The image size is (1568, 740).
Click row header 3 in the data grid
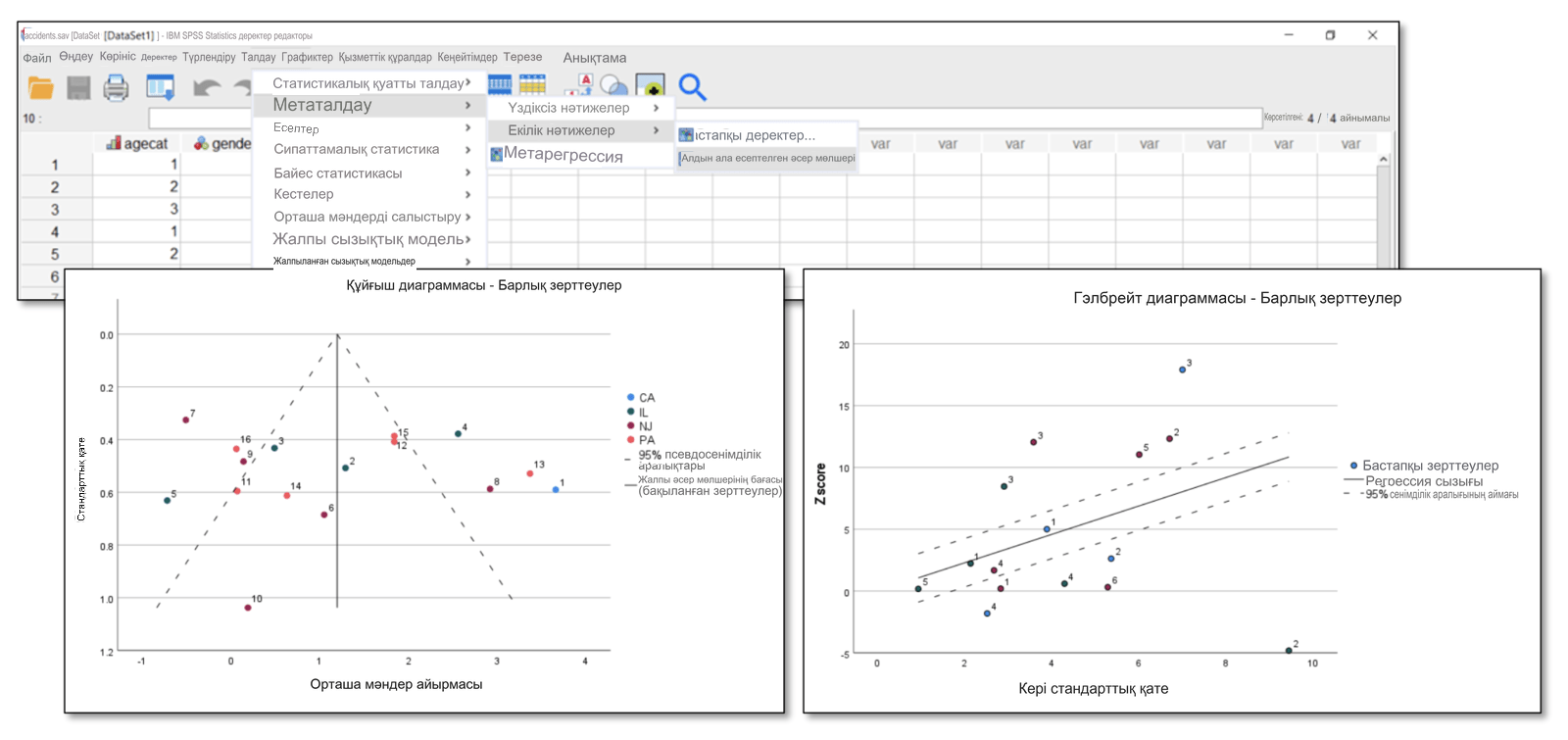coord(55,210)
